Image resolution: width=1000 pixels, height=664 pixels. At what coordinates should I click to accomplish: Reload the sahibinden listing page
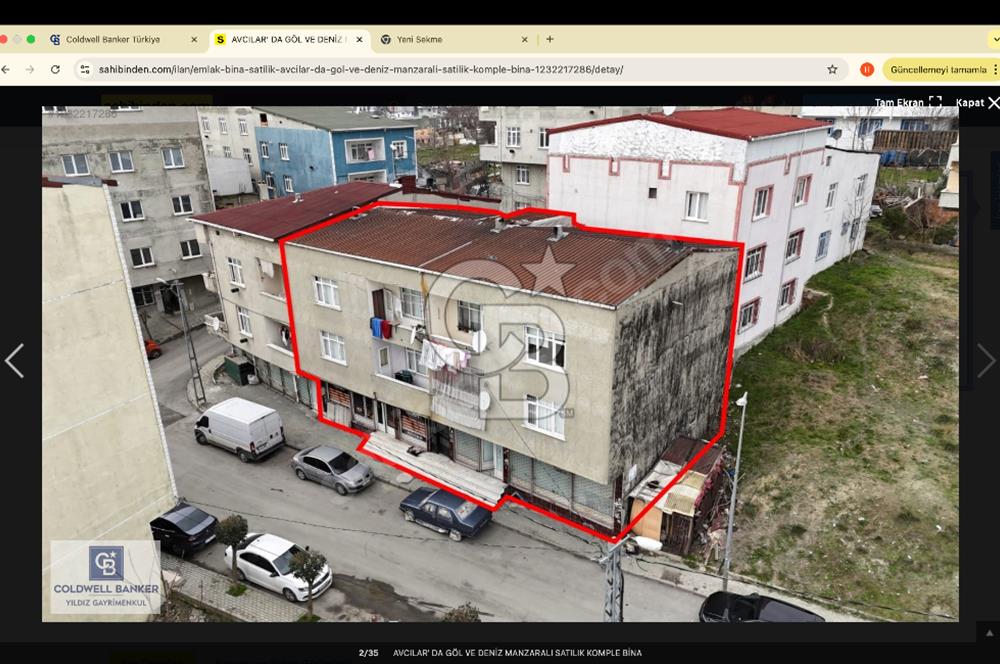point(55,70)
